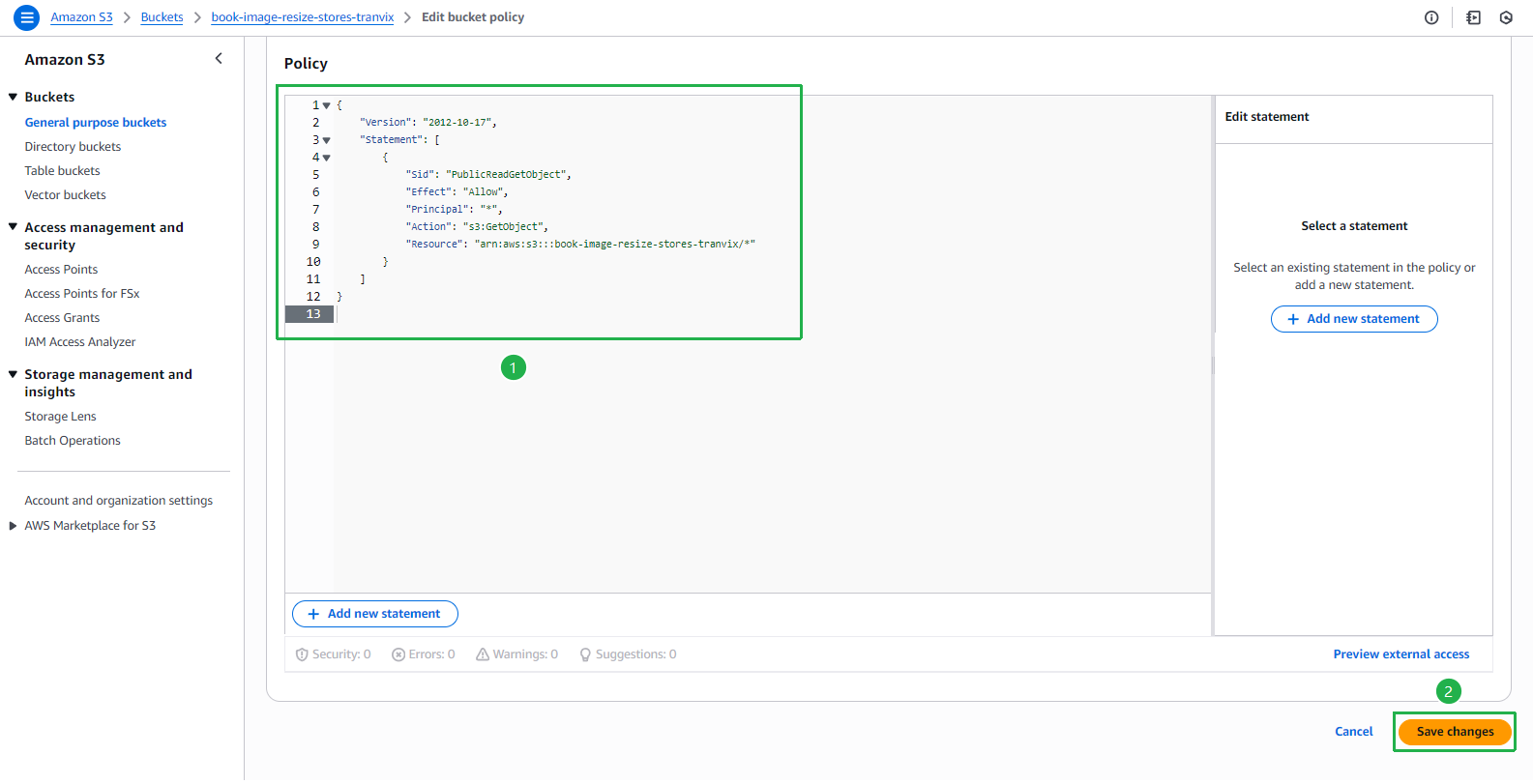Click the Policy section heading
Image resolution: width=1533 pixels, height=784 pixels.
pos(306,64)
